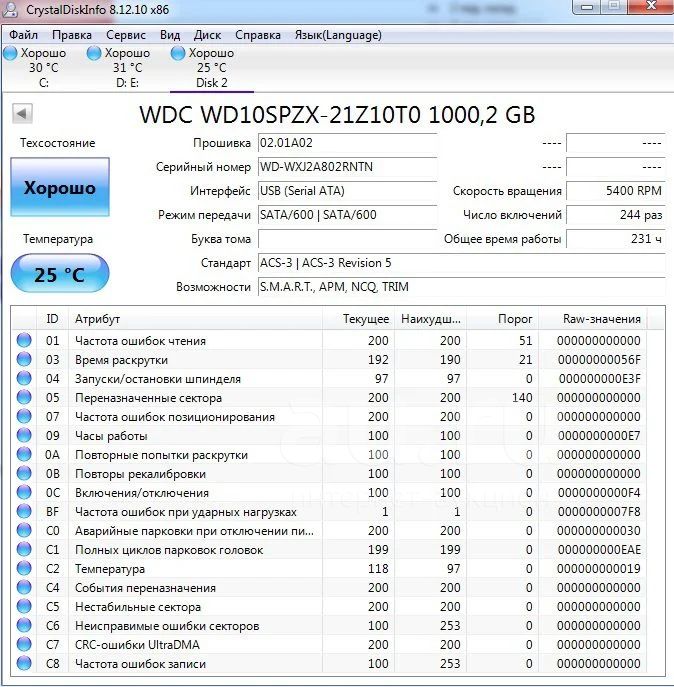Click status icon of row C8 Частота ошибок записи
674x687 pixels.
[x=24, y=663]
